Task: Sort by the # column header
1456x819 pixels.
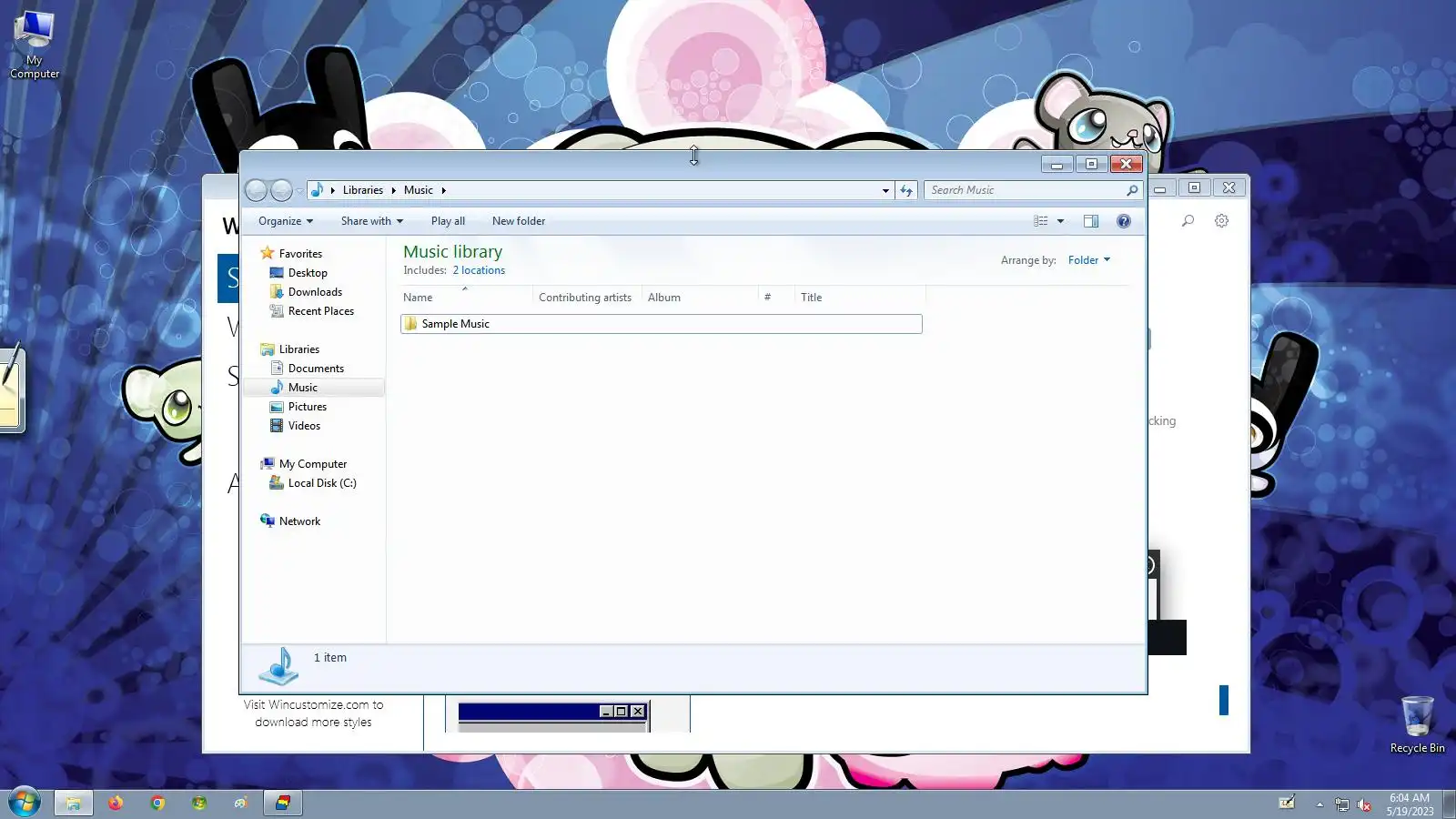Action: click(776, 298)
